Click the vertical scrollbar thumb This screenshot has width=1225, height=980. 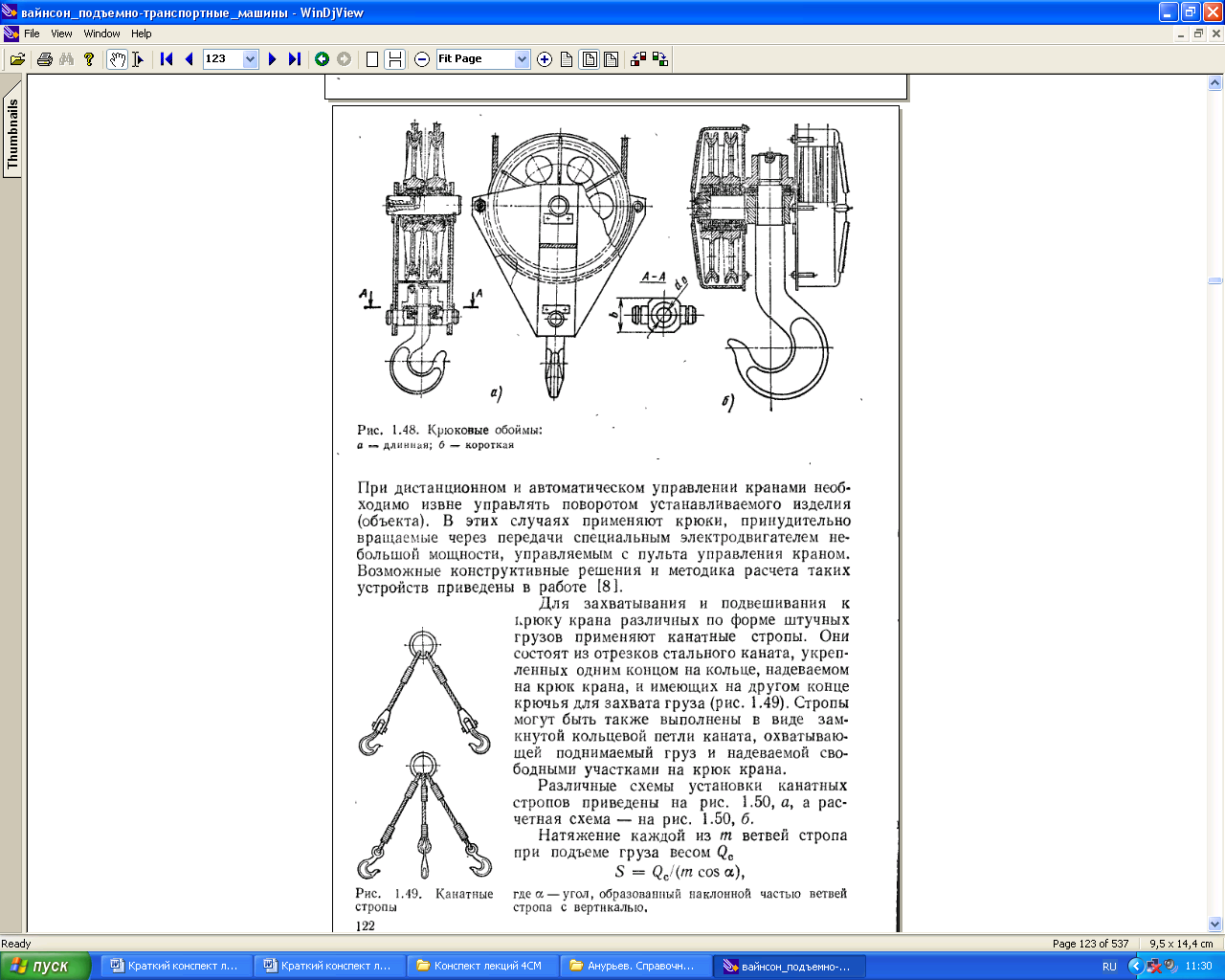click(x=1215, y=280)
